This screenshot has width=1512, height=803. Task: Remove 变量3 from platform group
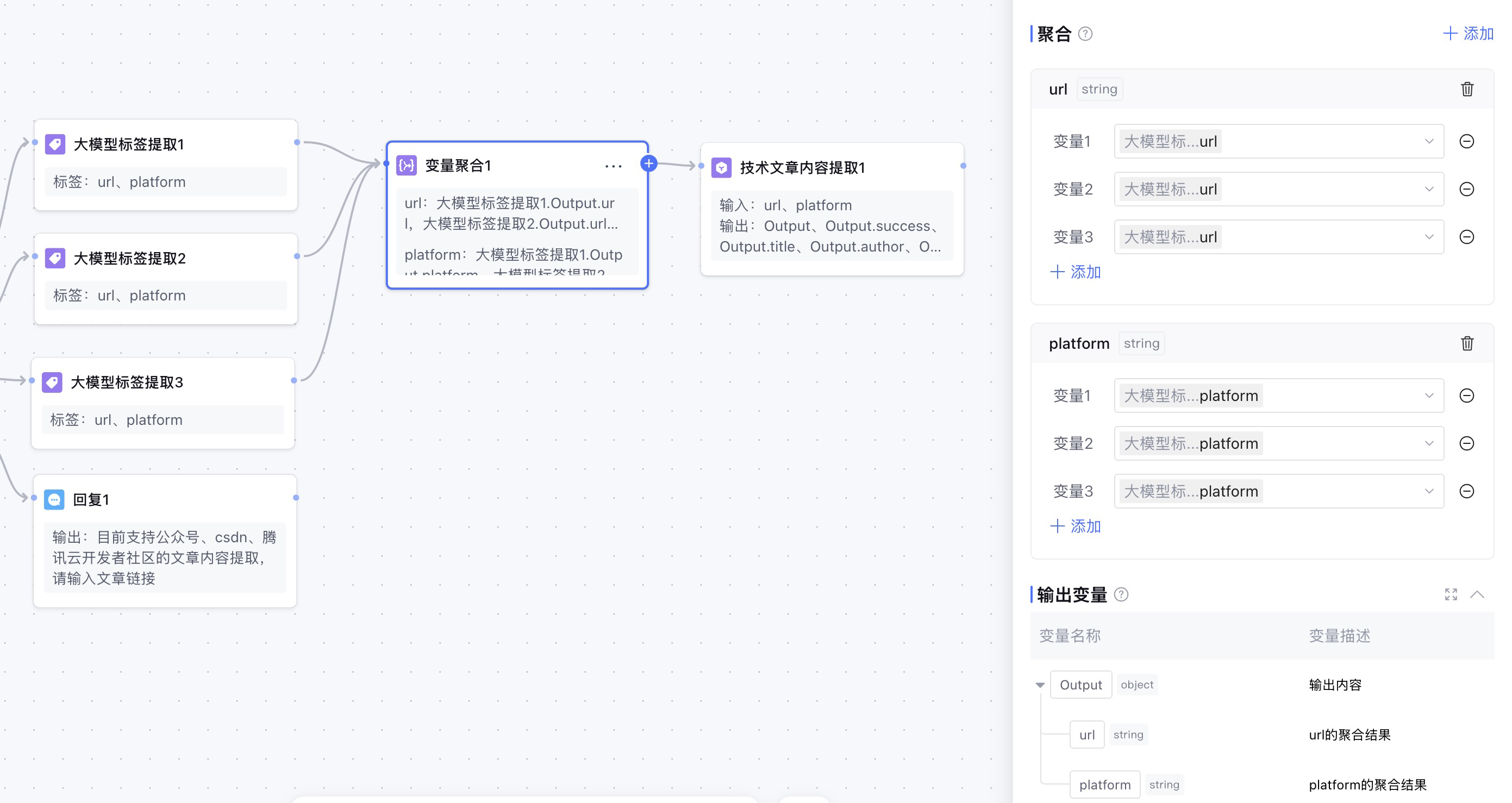pyautogui.click(x=1466, y=491)
